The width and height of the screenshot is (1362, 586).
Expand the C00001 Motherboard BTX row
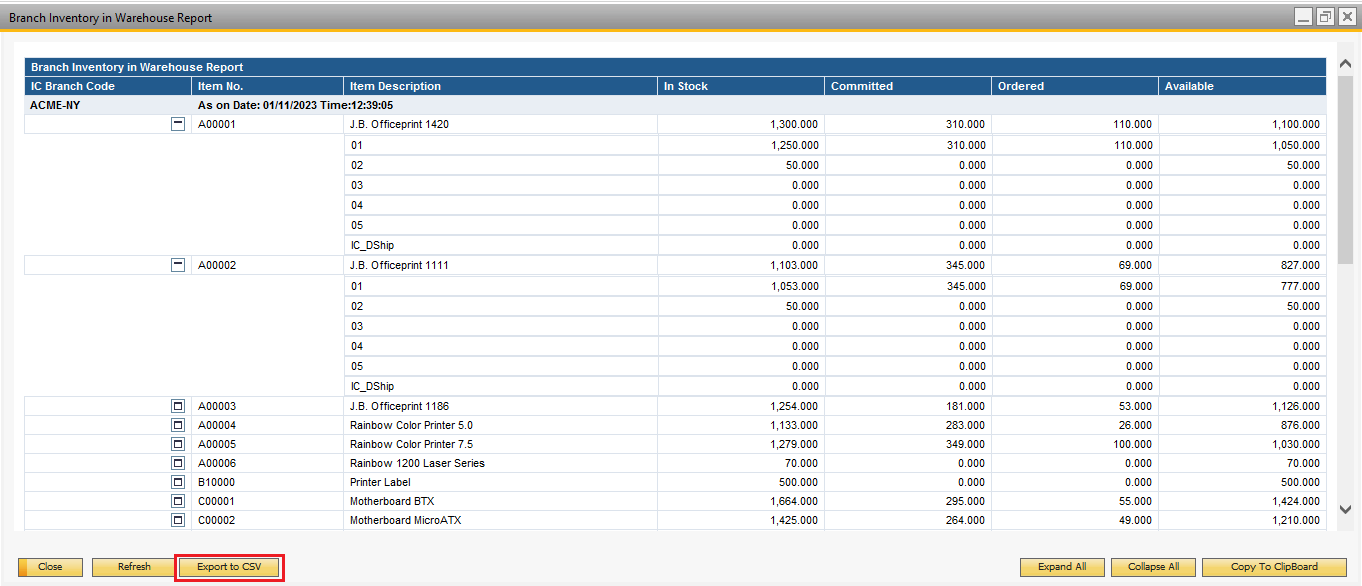[x=179, y=501]
